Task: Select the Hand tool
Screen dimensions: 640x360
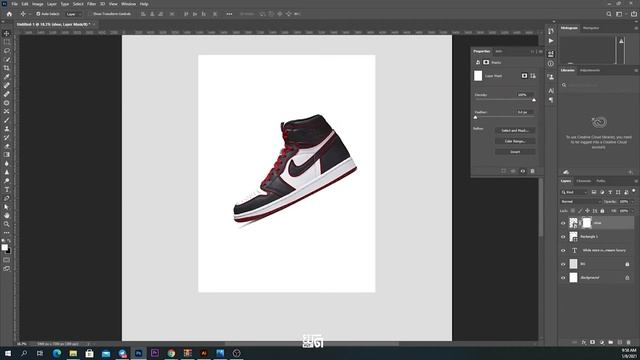Action: click(7, 216)
